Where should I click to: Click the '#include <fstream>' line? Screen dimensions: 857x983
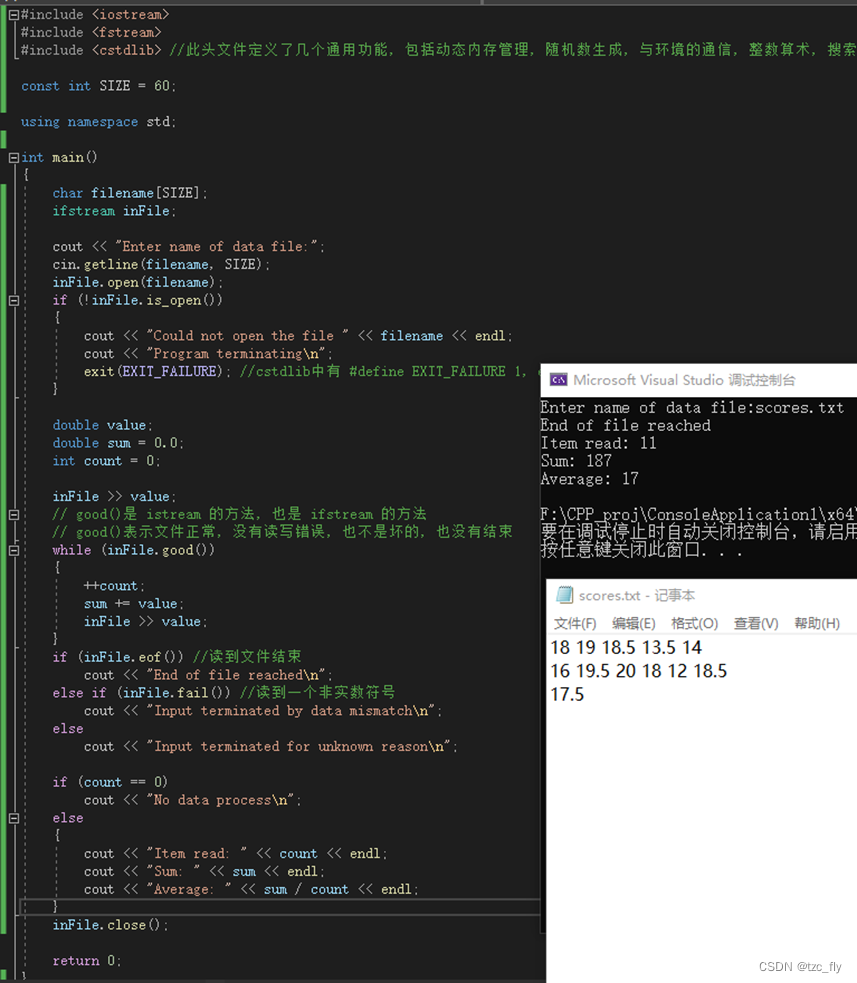[91, 33]
